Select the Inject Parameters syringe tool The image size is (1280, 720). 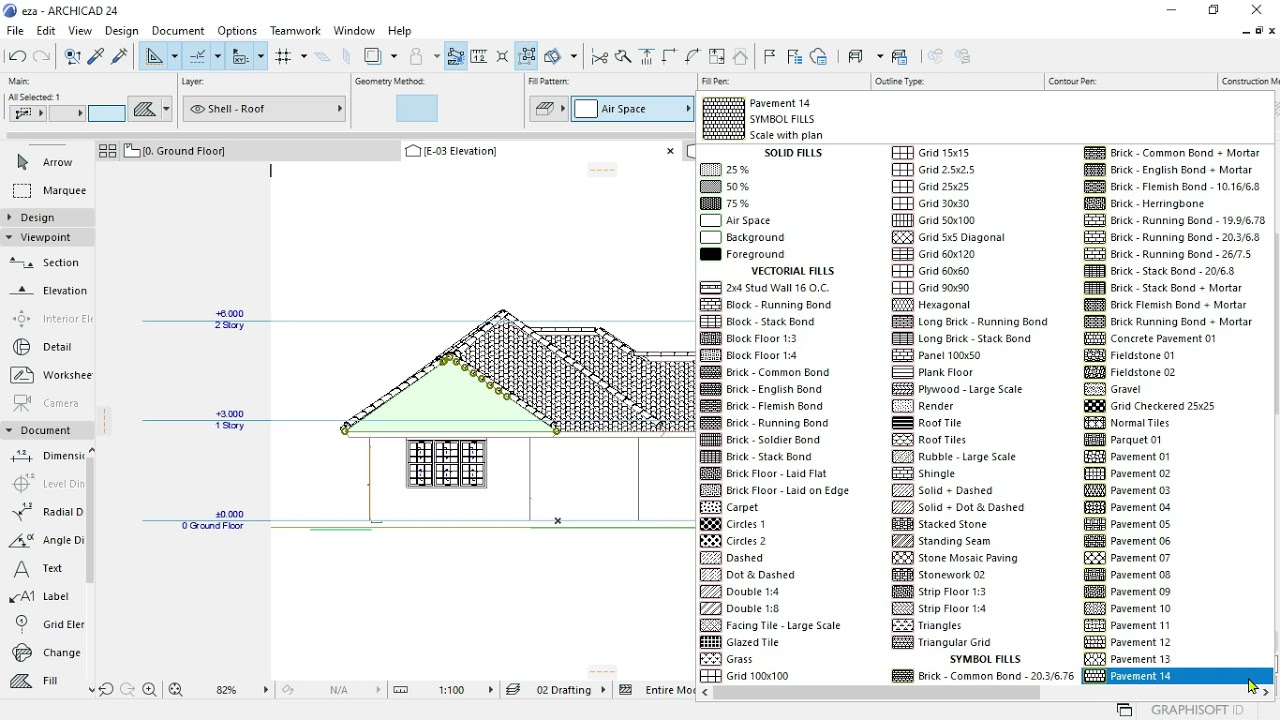click(120, 57)
